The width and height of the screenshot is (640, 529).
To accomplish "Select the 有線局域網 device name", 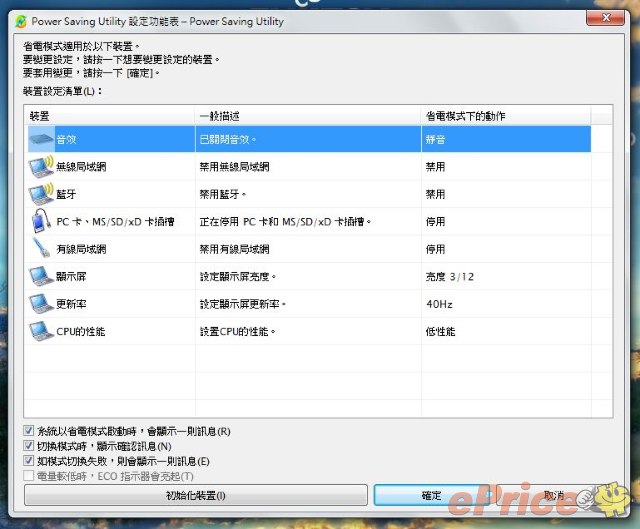I will click(81, 249).
